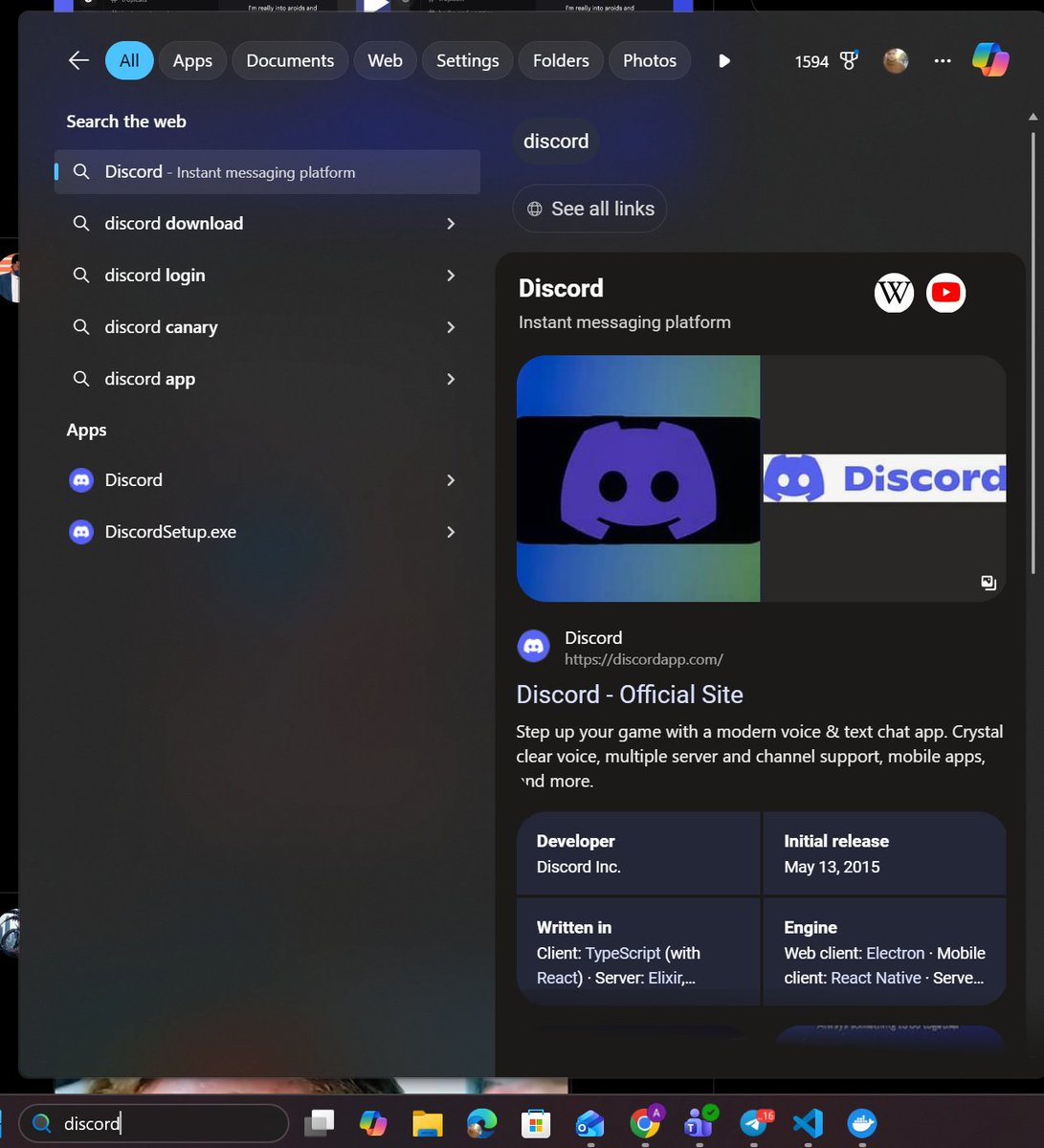The width and height of the screenshot is (1044, 1148).
Task: Open Discord YouTube icon
Action: 945,293
